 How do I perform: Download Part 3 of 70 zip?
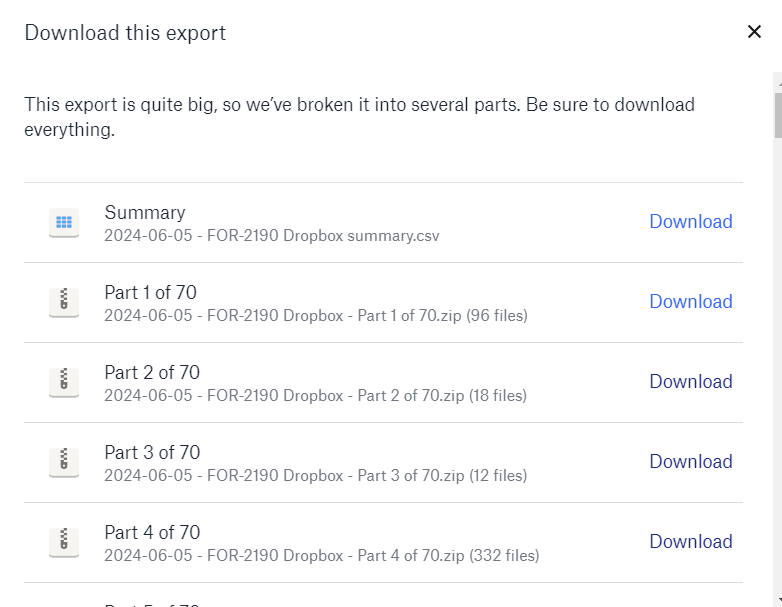point(691,462)
